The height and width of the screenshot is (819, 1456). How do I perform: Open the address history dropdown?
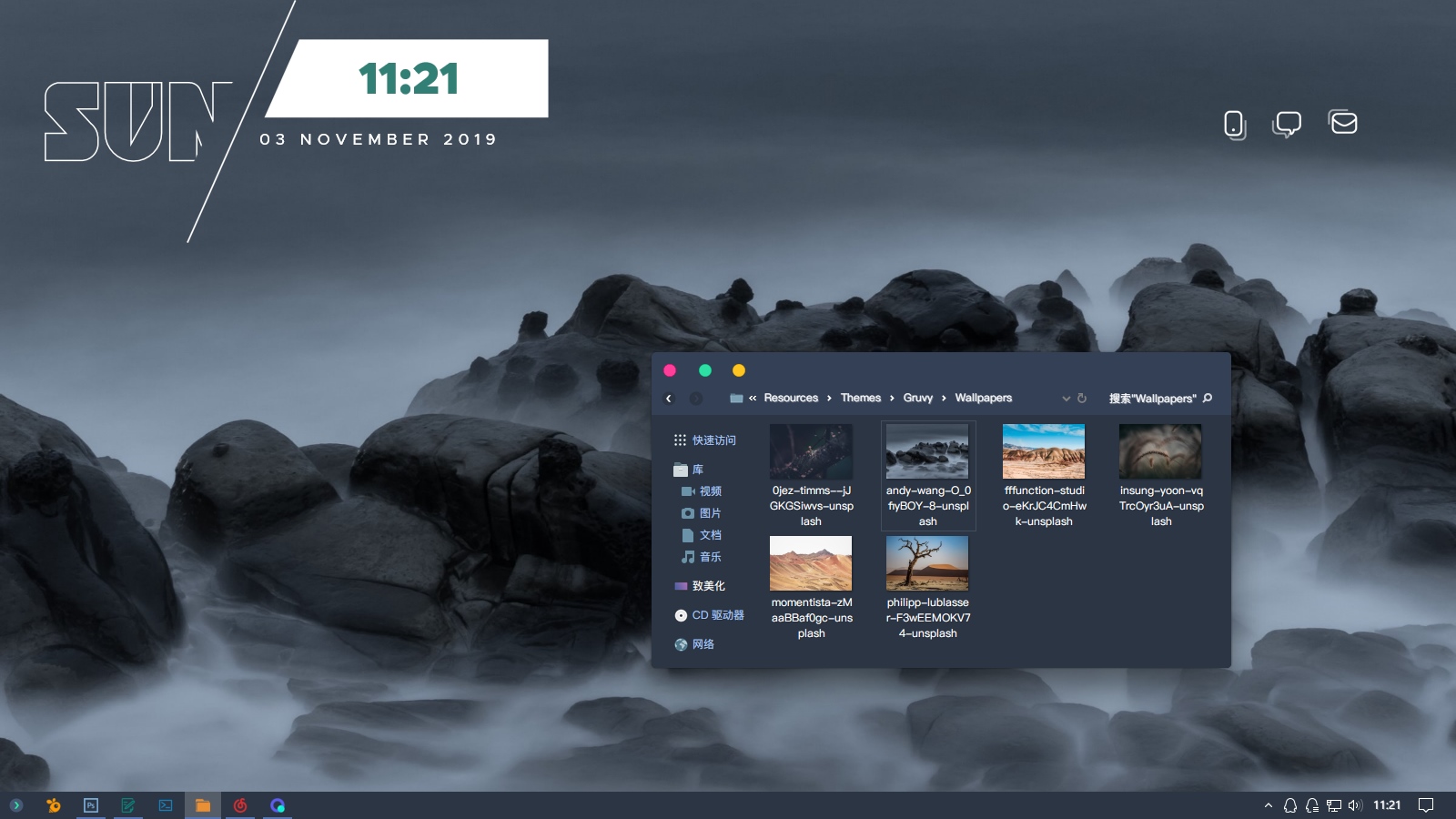(x=1067, y=399)
